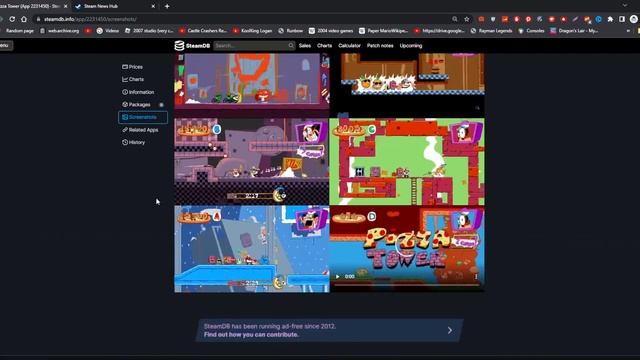This screenshot has width=640, height=360.
Task: Click the magnifier icon in SteamDB search
Action: 291,45
